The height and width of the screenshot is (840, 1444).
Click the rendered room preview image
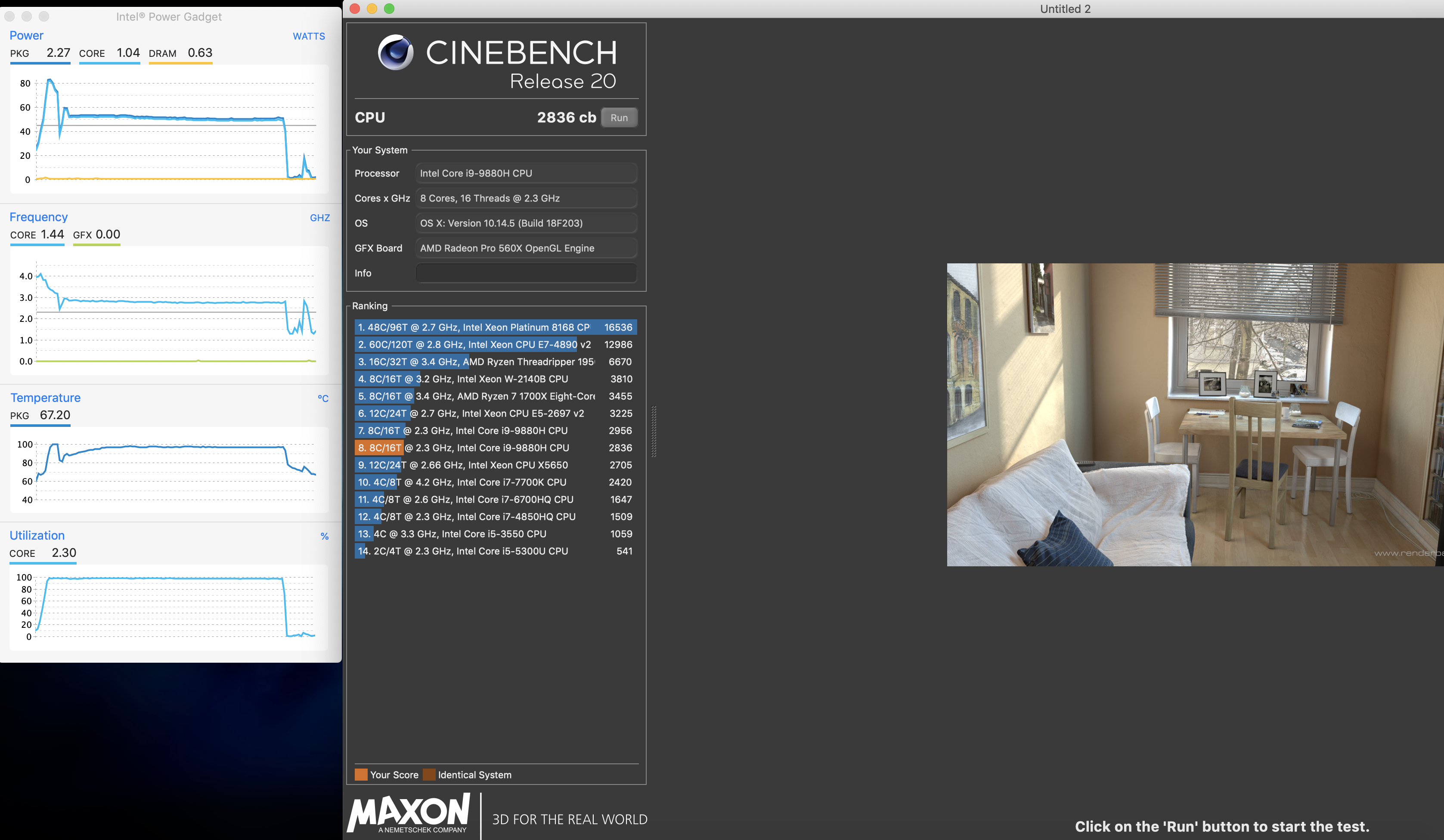point(1194,414)
